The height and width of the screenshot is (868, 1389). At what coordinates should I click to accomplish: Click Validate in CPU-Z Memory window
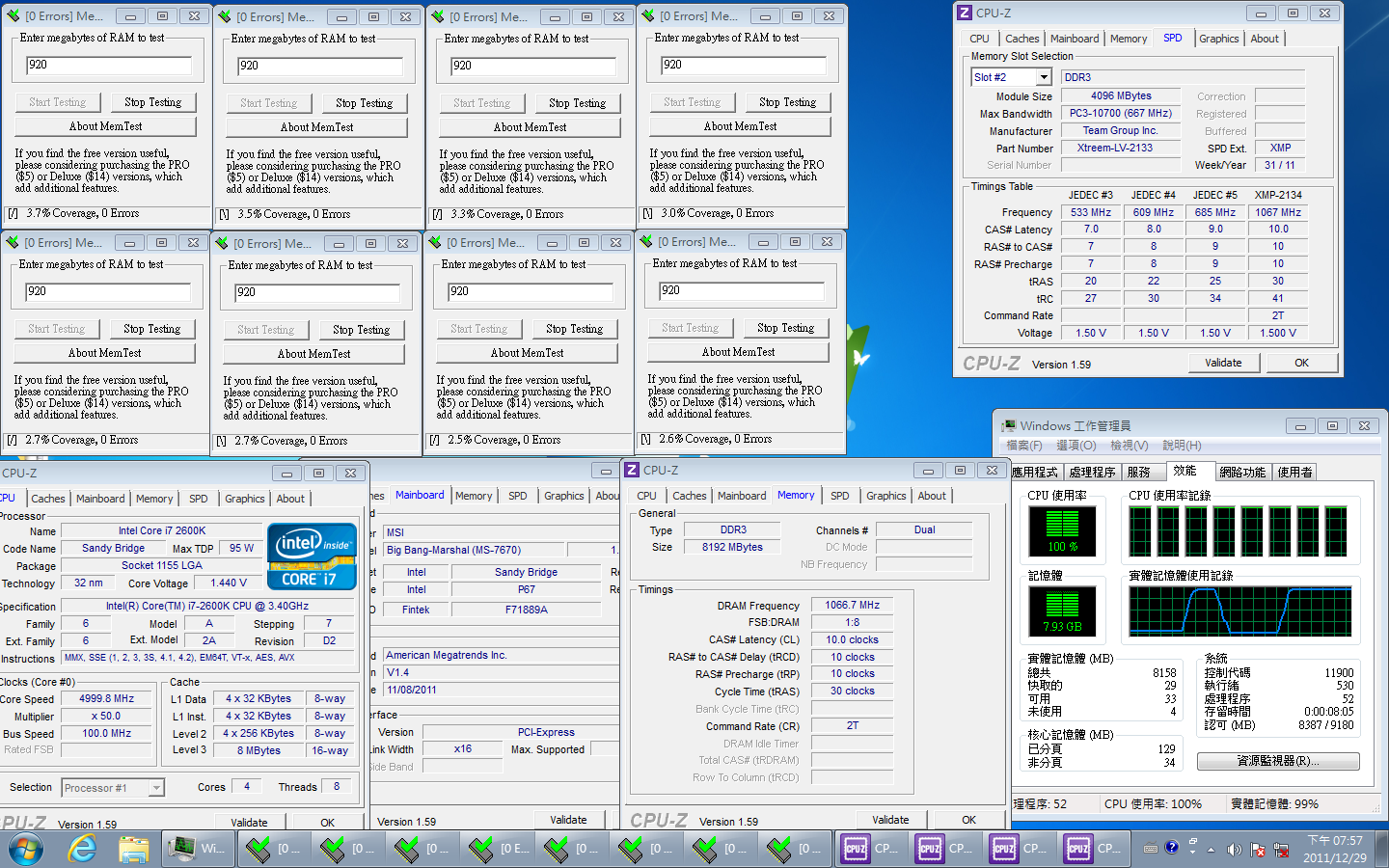pyautogui.click(x=890, y=820)
